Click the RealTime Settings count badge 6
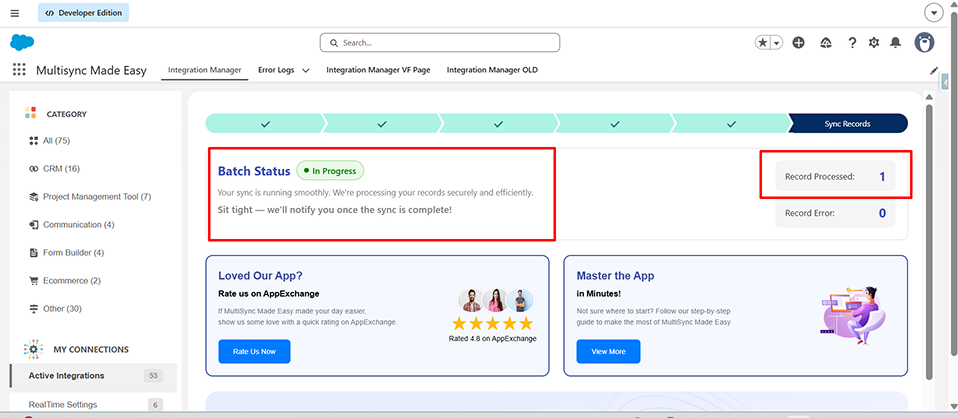This screenshot has width=958, height=418. pos(155,405)
